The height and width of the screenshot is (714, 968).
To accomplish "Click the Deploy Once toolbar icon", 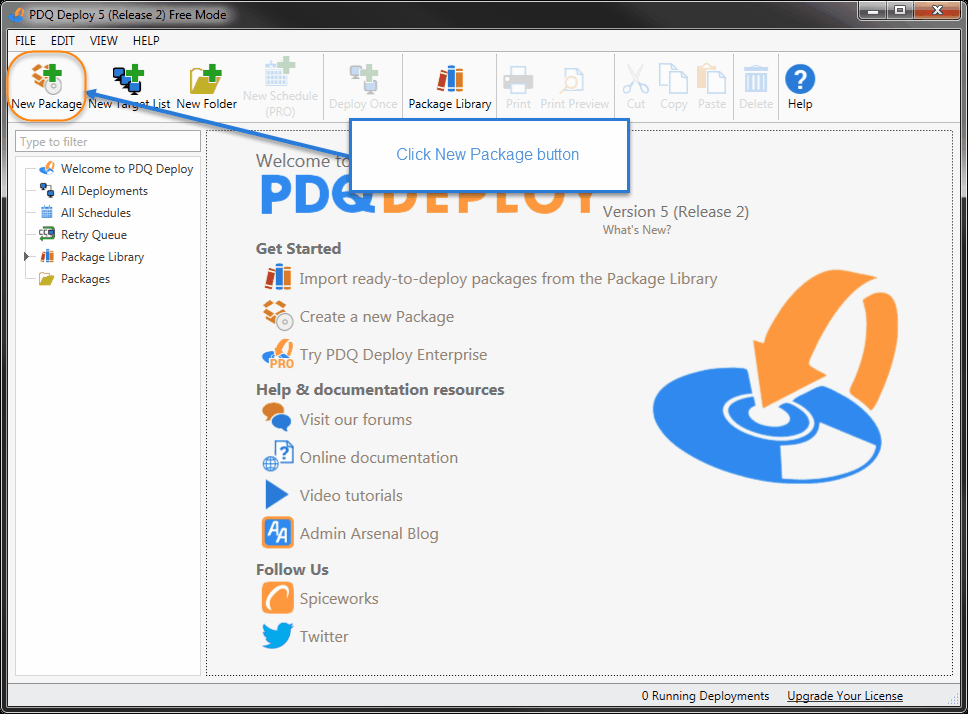I will point(363,79).
